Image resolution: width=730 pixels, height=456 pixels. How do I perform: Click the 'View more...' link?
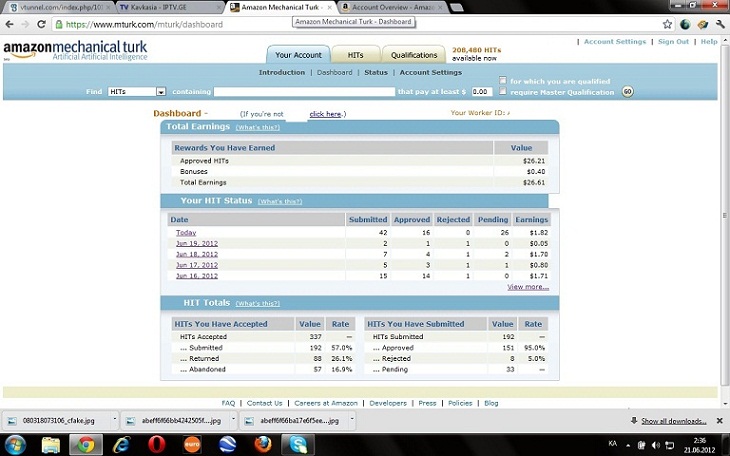(x=527, y=286)
